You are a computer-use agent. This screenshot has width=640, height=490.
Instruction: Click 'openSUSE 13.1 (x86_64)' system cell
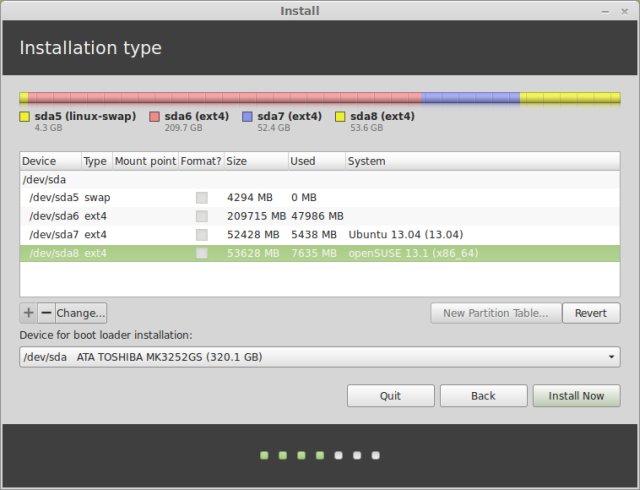tap(413, 253)
